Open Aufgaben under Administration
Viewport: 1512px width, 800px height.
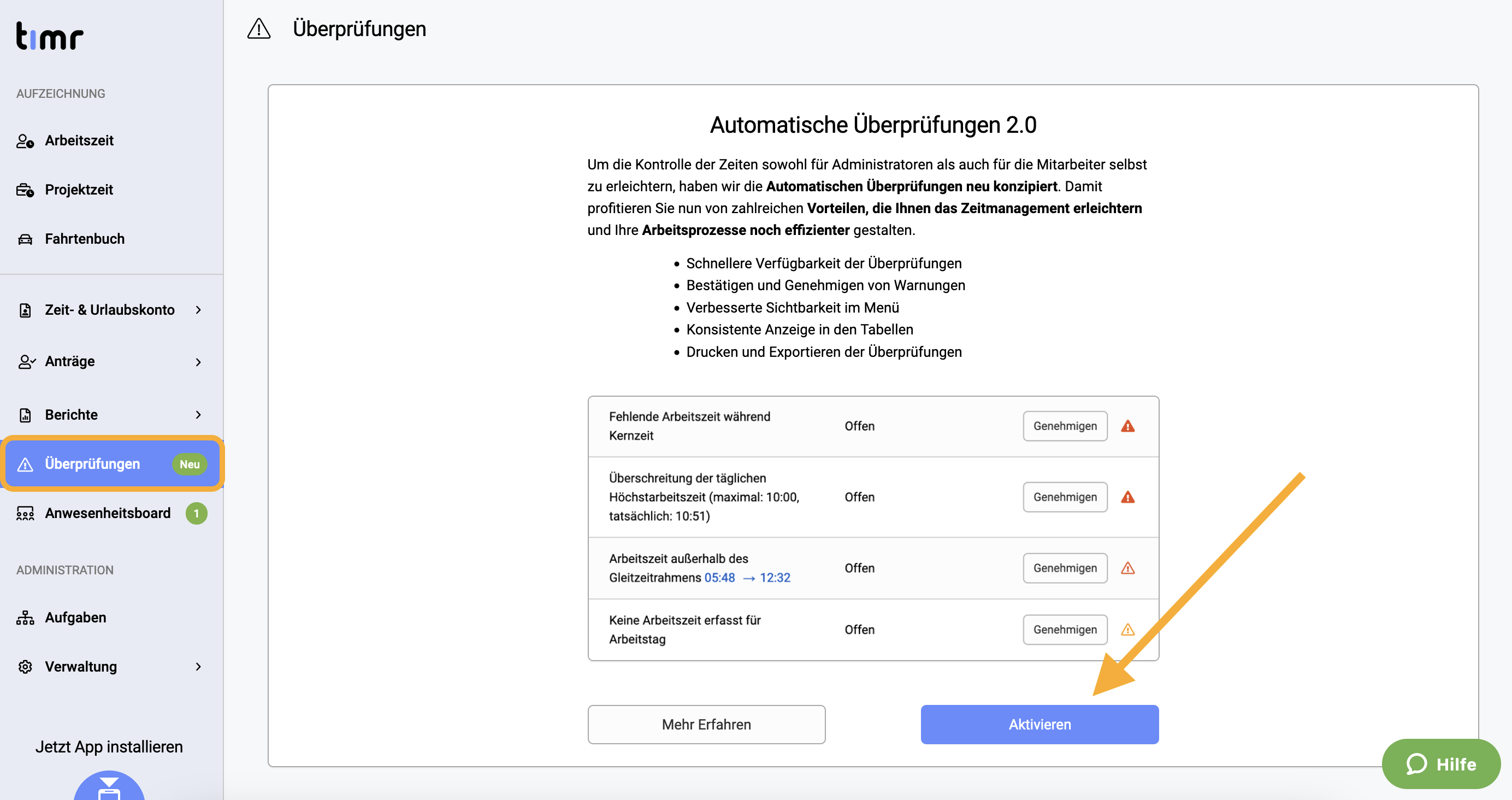[111, 617]
